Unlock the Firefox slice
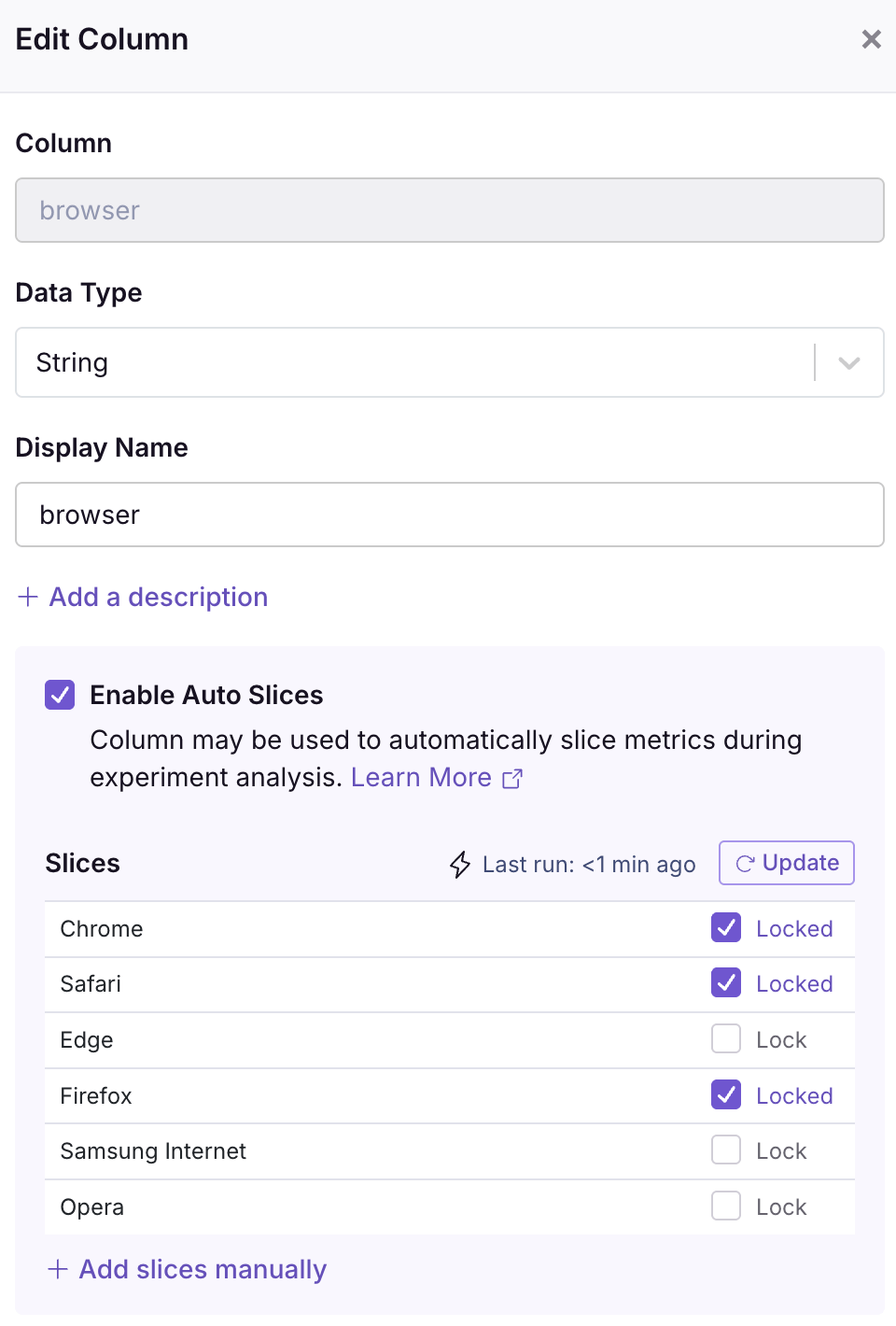Viewport: 896px width, 1326px height. pos(725,1094)
